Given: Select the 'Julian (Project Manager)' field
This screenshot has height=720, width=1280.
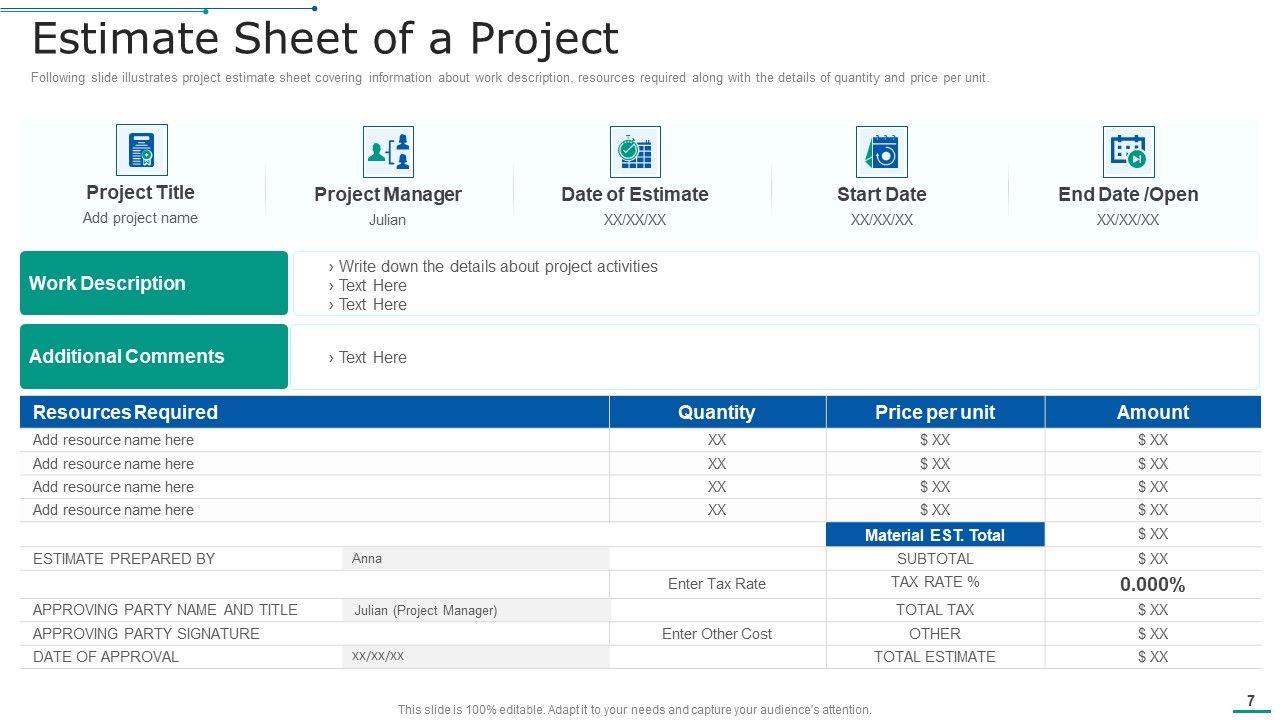Looking at the screenshot, I should [475, 610].
